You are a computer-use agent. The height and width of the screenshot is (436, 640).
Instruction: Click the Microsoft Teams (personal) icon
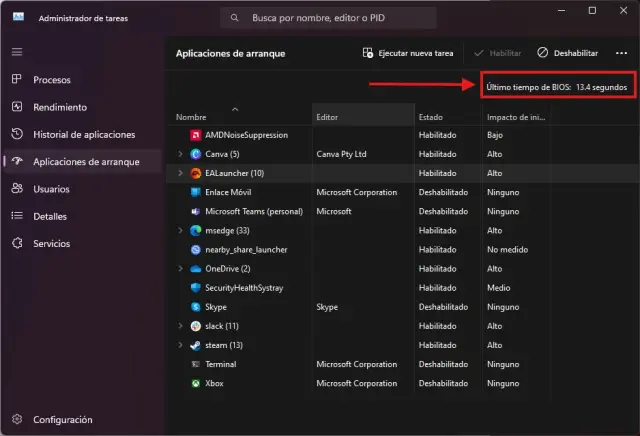195,212
